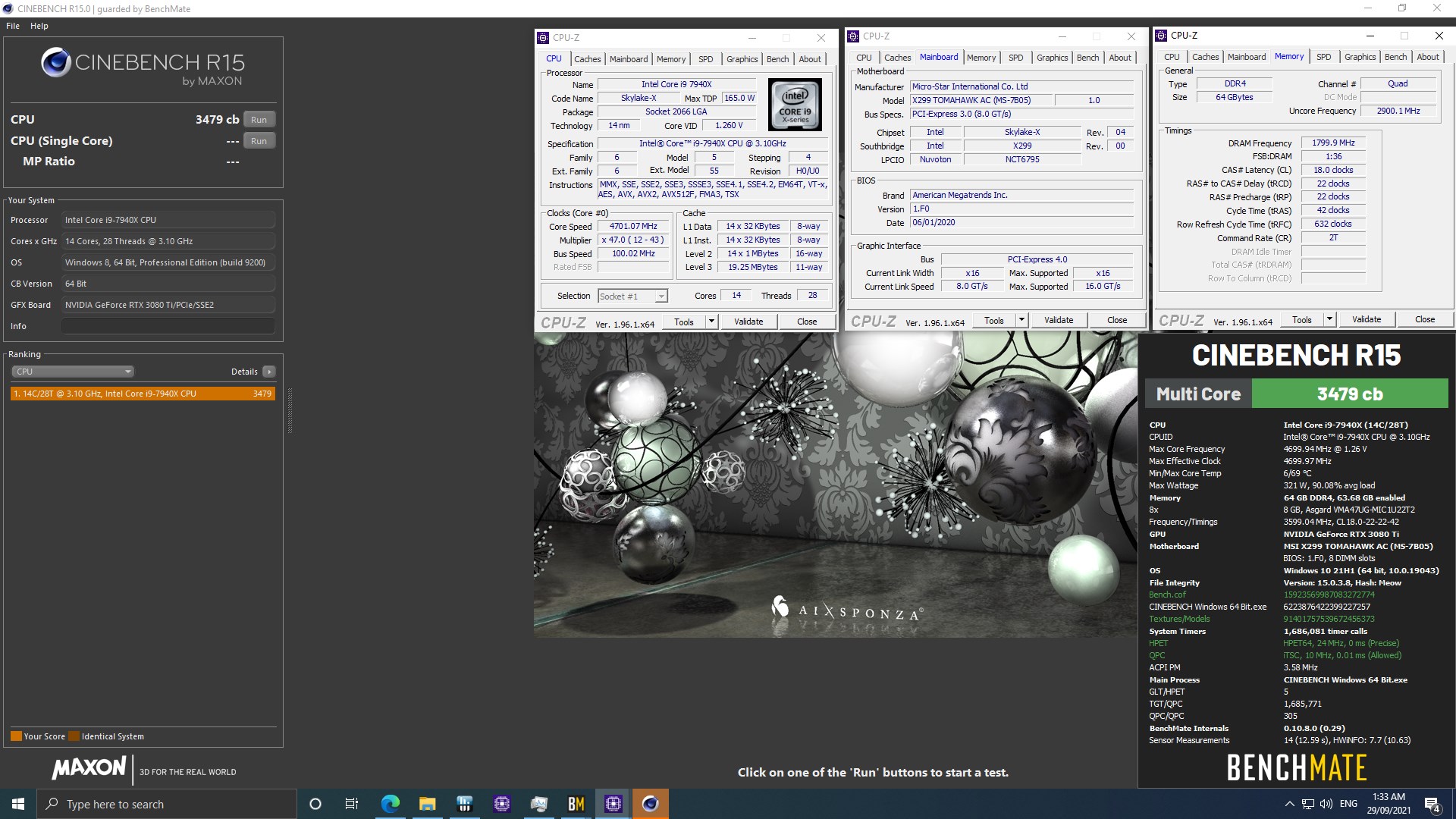The image size is (1456, 819).
Task: Open Graphics tab in third CPU-Z window
Action: pyautogui.click(x=1360, y=57)
